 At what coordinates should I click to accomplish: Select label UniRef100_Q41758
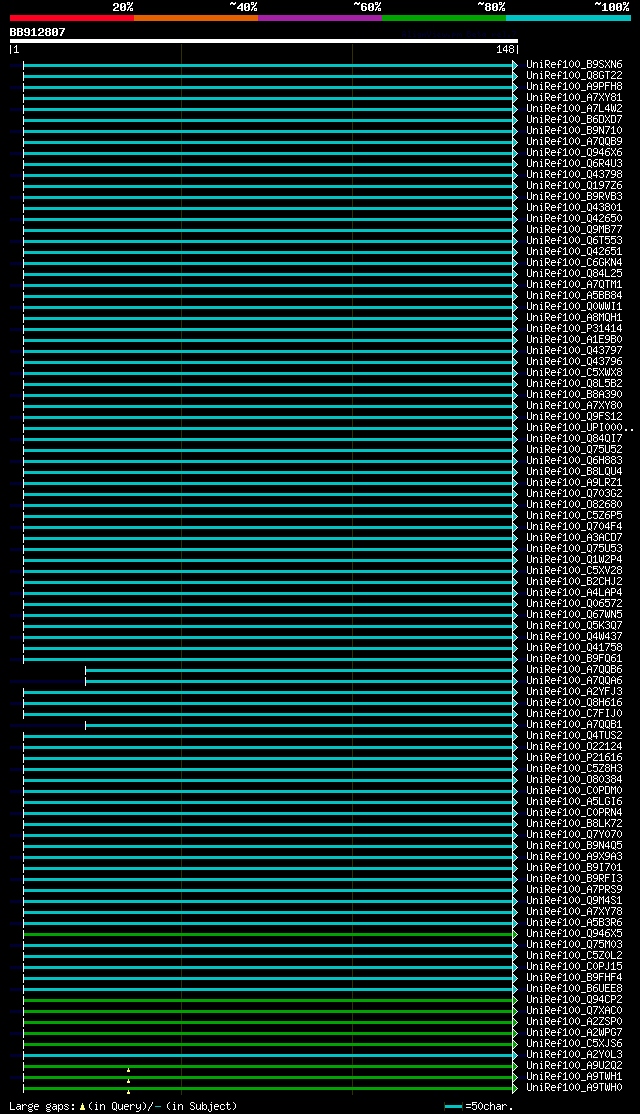574,648
